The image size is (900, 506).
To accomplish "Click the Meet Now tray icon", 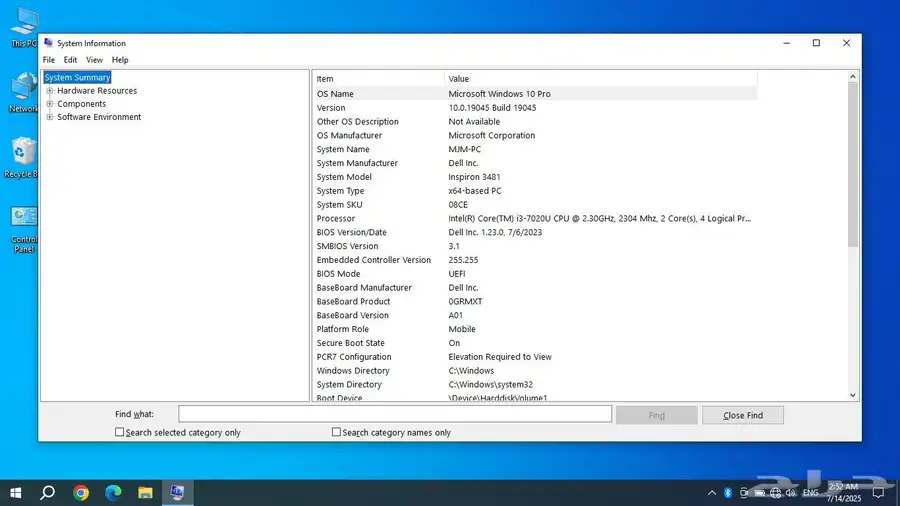I will (744, 493).
